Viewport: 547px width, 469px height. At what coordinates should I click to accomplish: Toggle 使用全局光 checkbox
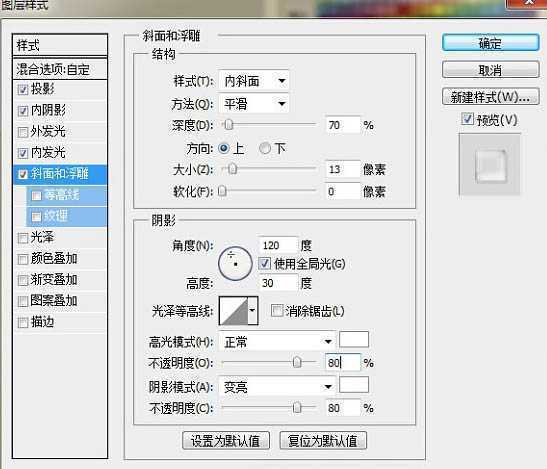click(264, 263)
